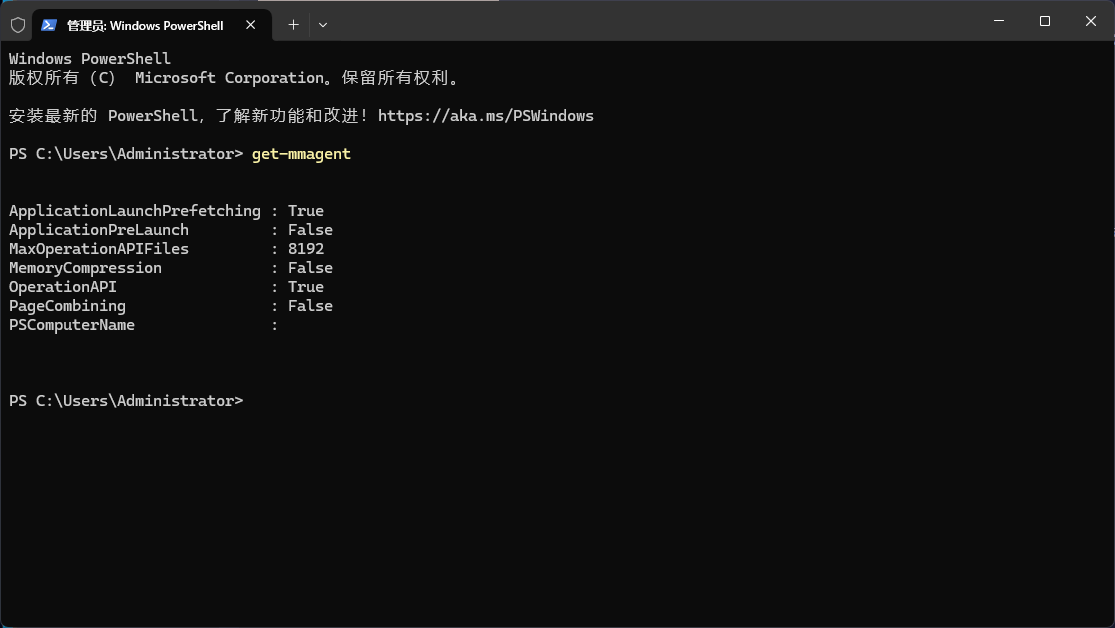Select the PSComputerName label
This screenshot has width=1115, height=628.
click(x=71, y=324)
